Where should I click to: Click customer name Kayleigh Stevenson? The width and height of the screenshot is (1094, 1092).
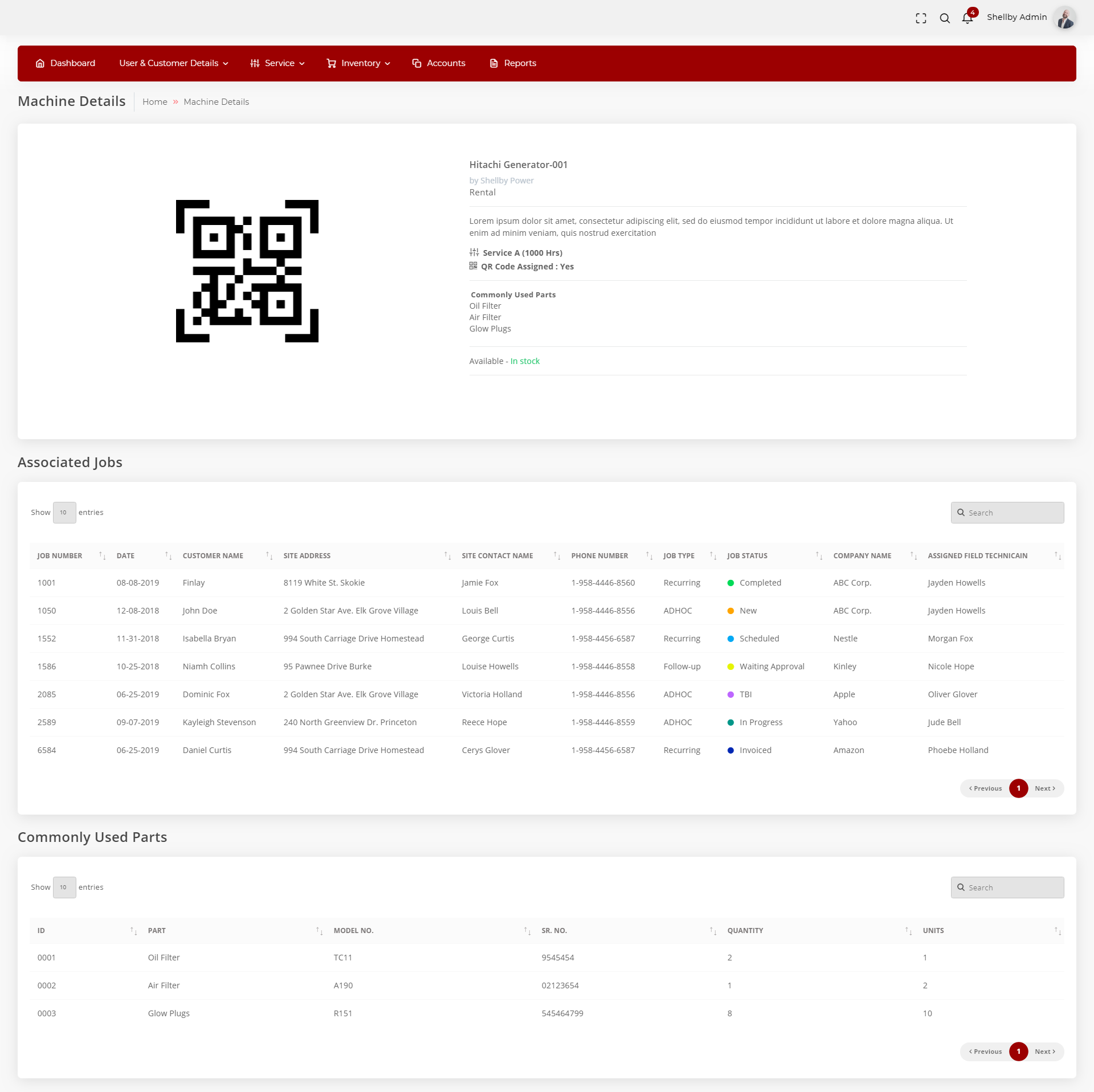click(x=219, y=722)
